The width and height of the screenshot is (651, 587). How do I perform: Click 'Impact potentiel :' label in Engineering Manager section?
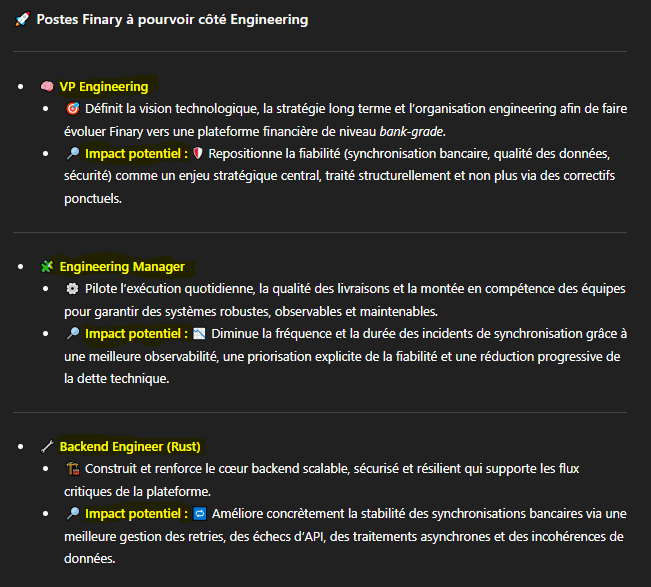137,334
